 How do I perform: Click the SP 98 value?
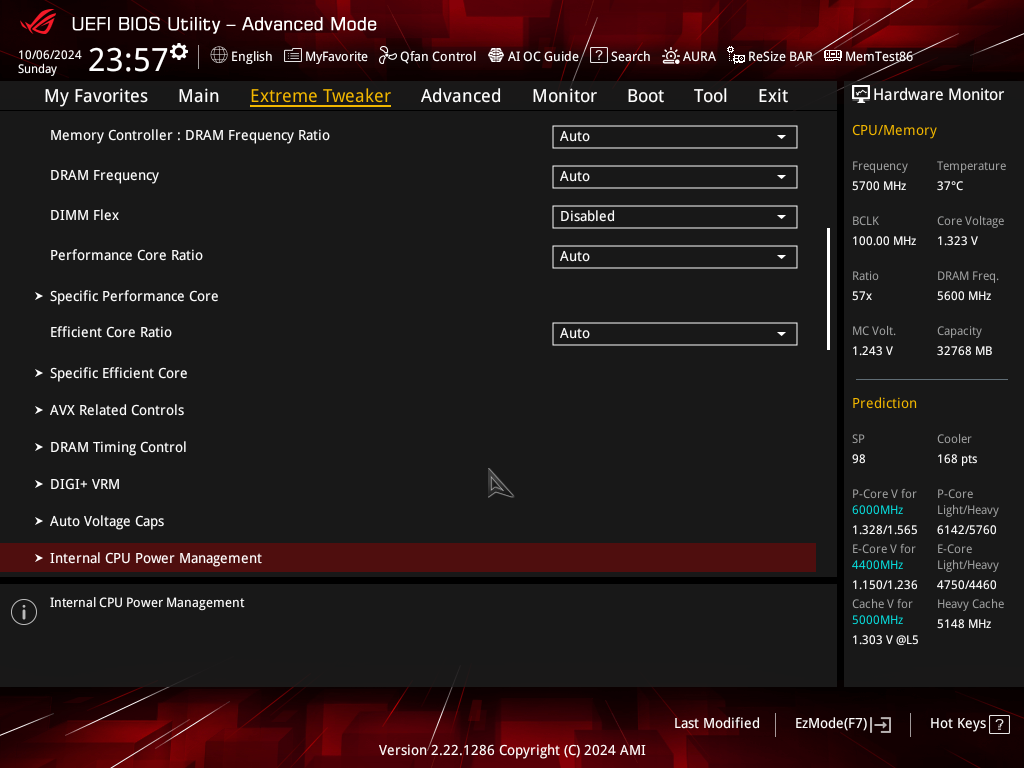858,459
